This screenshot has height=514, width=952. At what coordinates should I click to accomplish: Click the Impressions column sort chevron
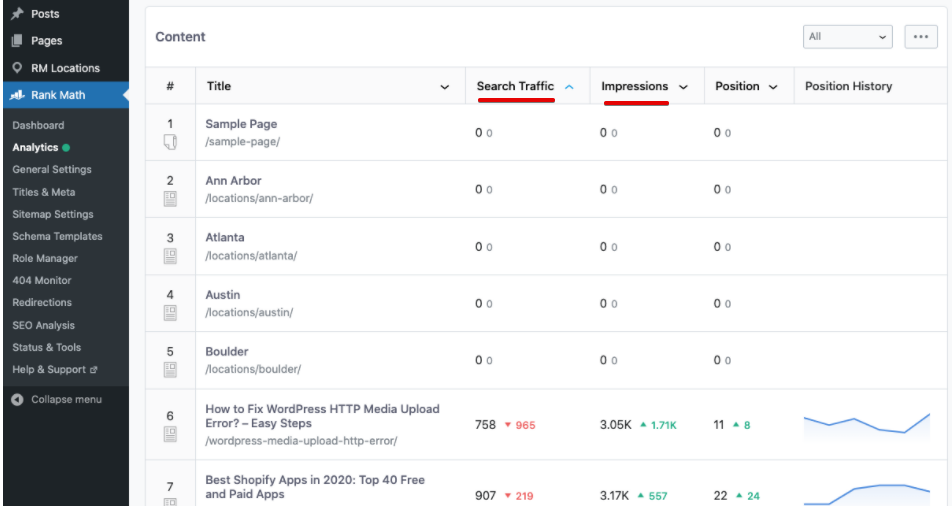[x=683, y=87]
